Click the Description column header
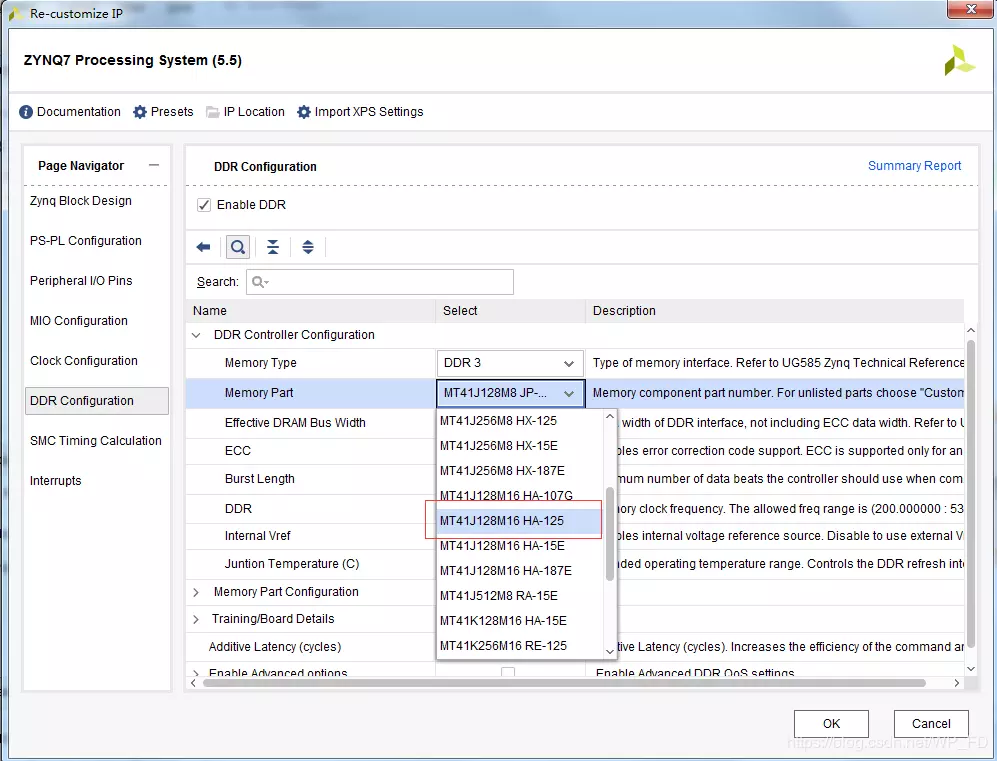The width and height of the screenshot is (997, 761). (x=774, y=311)
